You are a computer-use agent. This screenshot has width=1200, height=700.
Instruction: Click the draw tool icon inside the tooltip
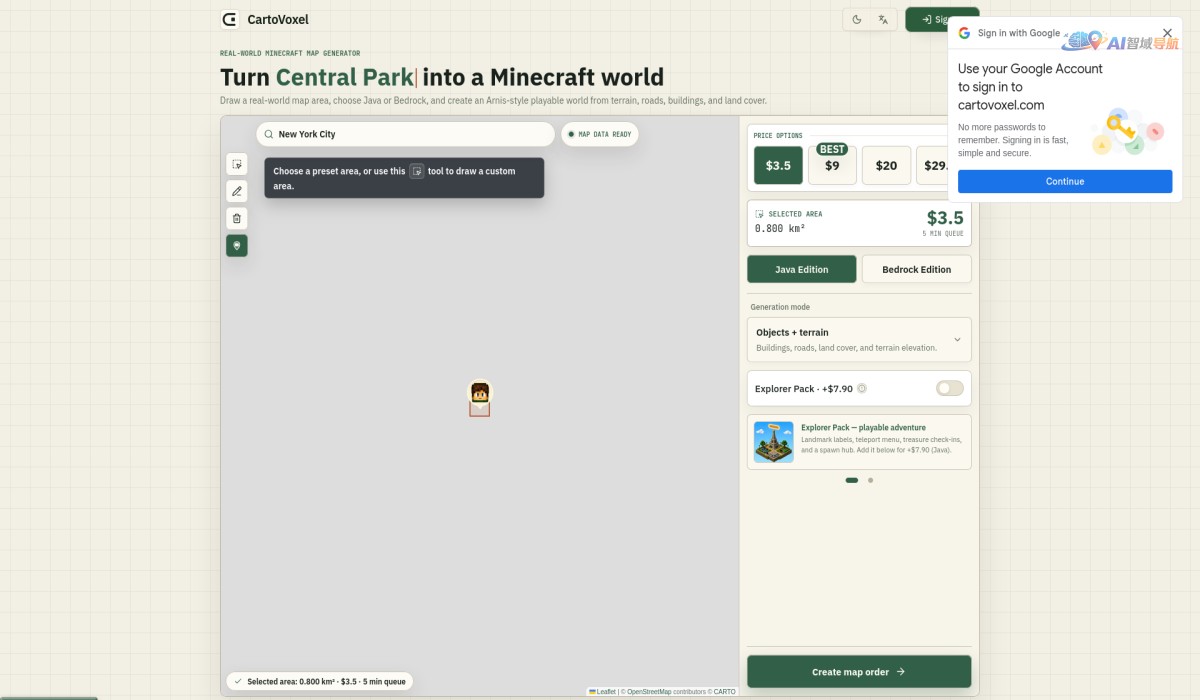417,171
